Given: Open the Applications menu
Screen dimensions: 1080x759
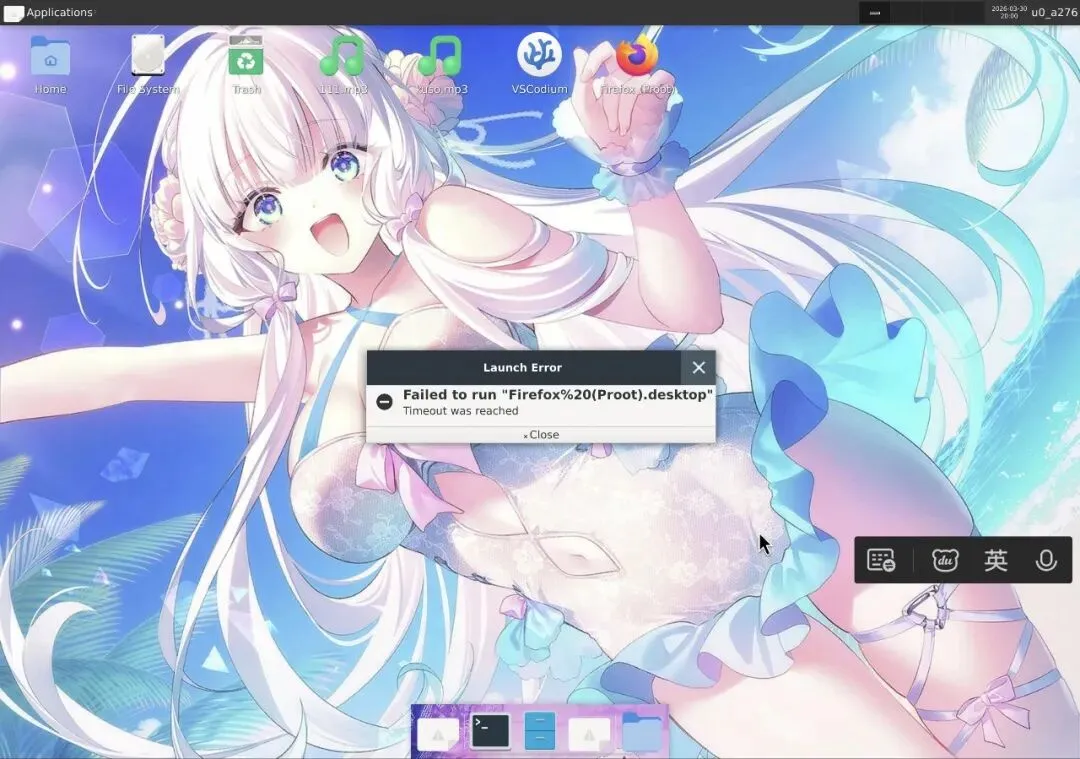Looking at the screenshot, I should [x=48, y=12].
